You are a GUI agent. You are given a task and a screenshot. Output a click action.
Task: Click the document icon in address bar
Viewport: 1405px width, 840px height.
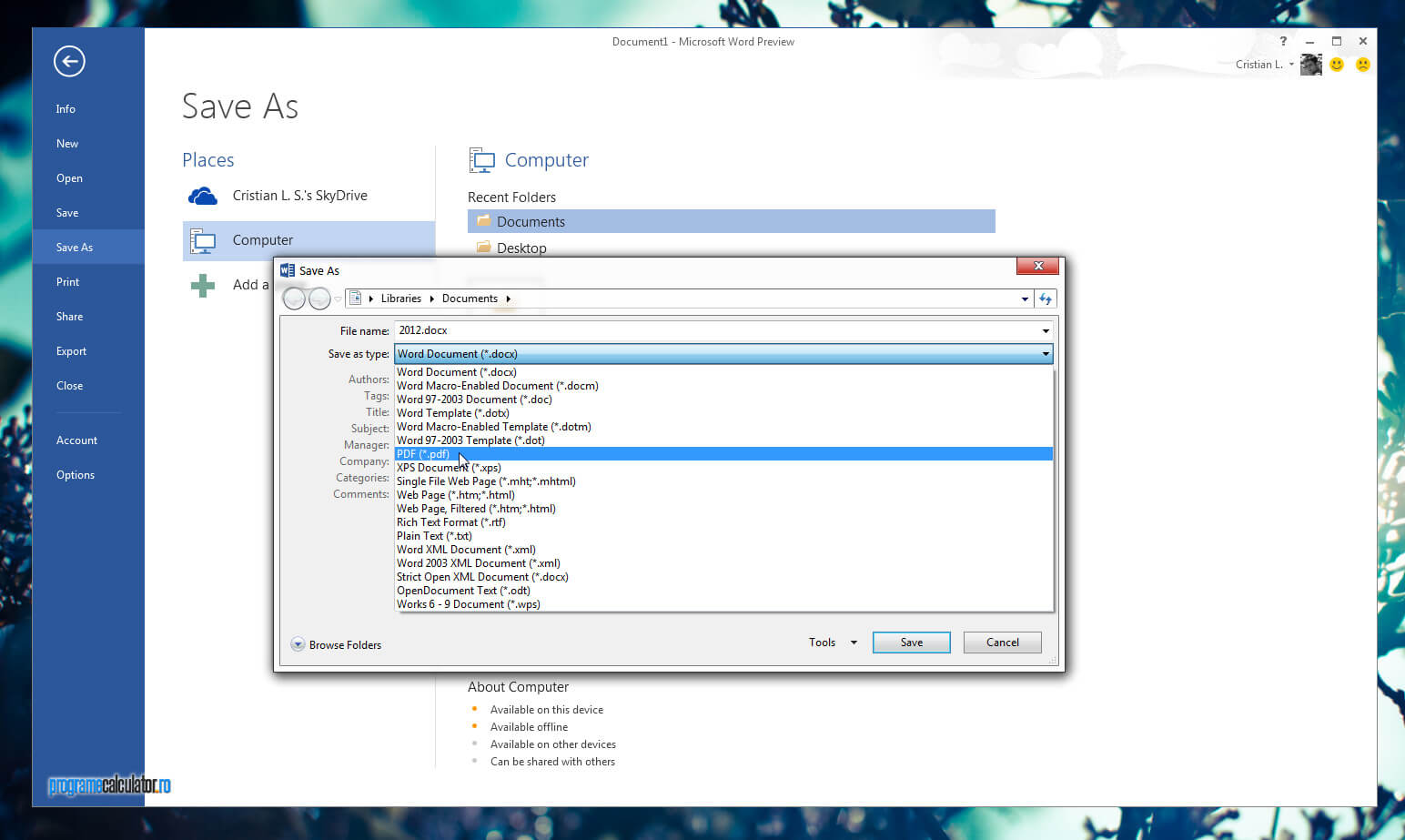point(356,299)
